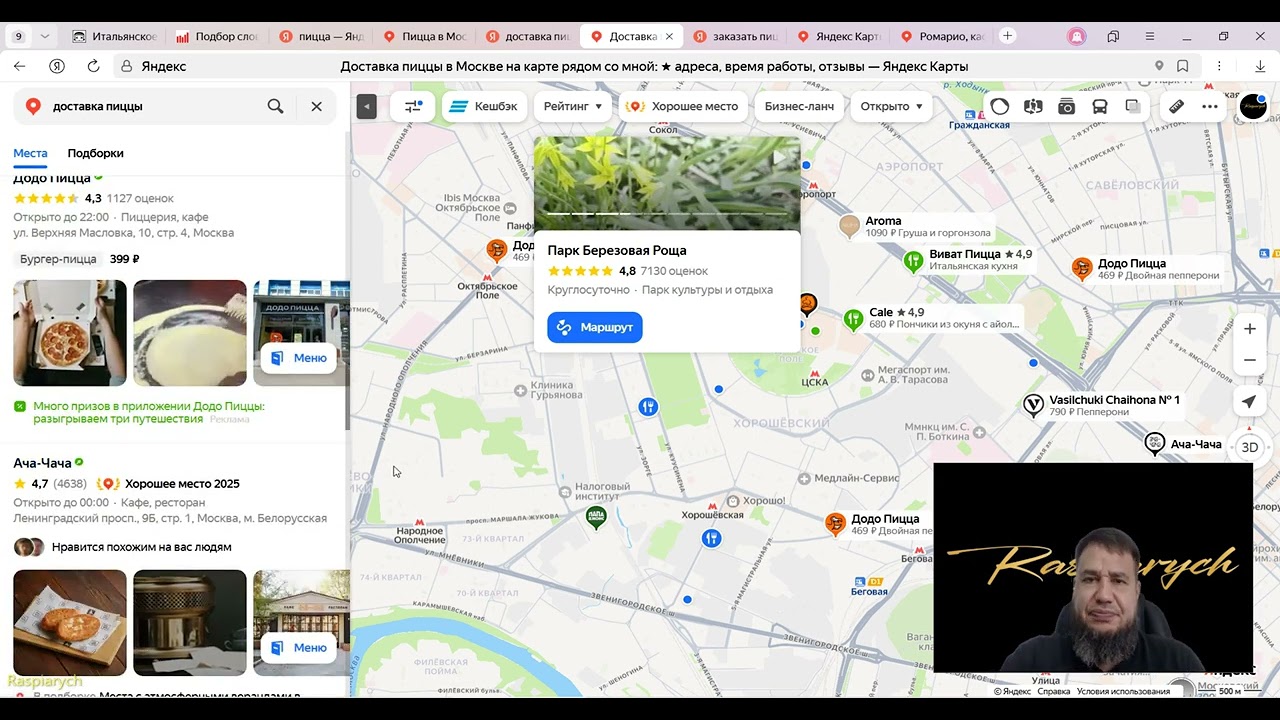The height and width of the screenshot is (720, 1280).
Task: Toggle the 3D map view
Action: coord(1249,447)
